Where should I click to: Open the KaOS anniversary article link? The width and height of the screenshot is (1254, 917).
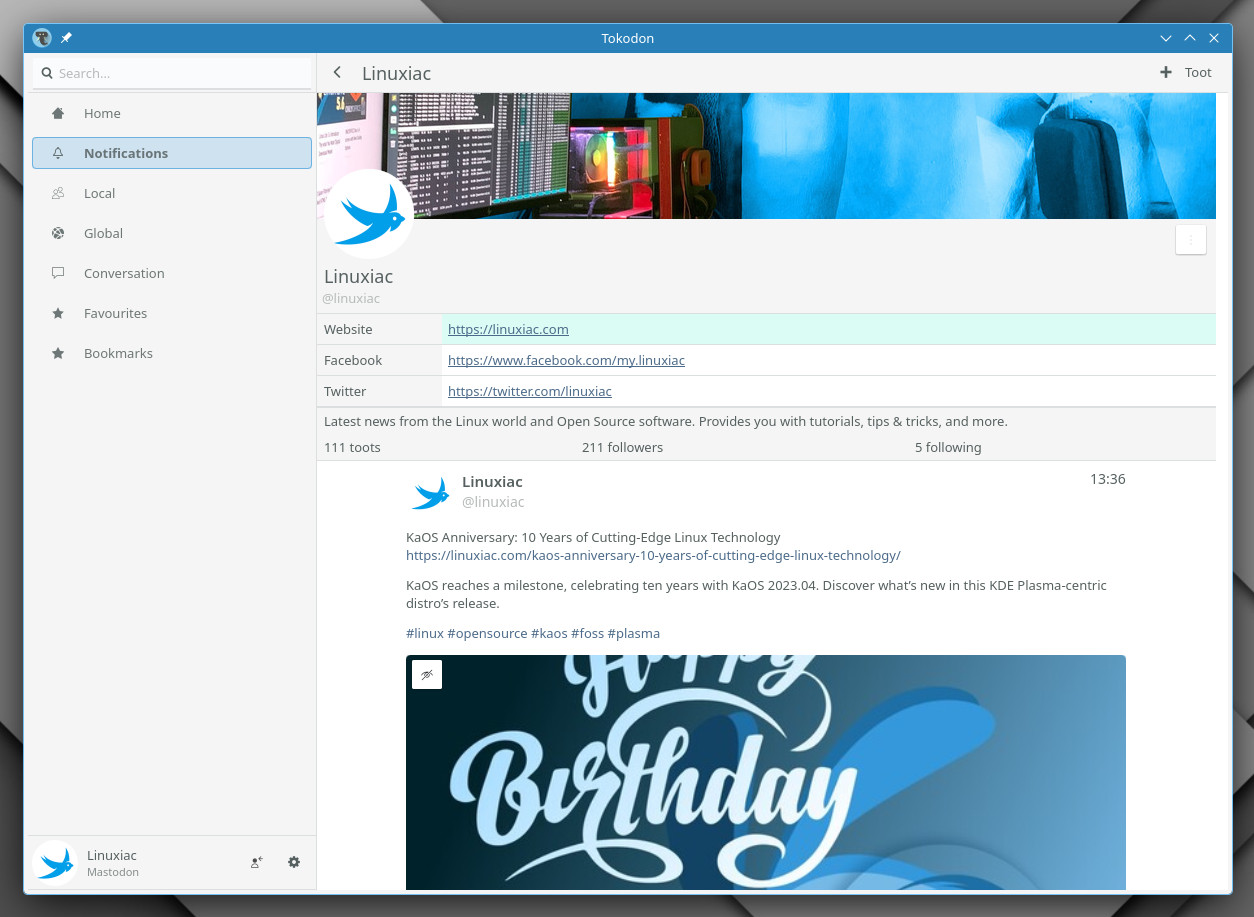pyautogui.click(x=653, y=555)
